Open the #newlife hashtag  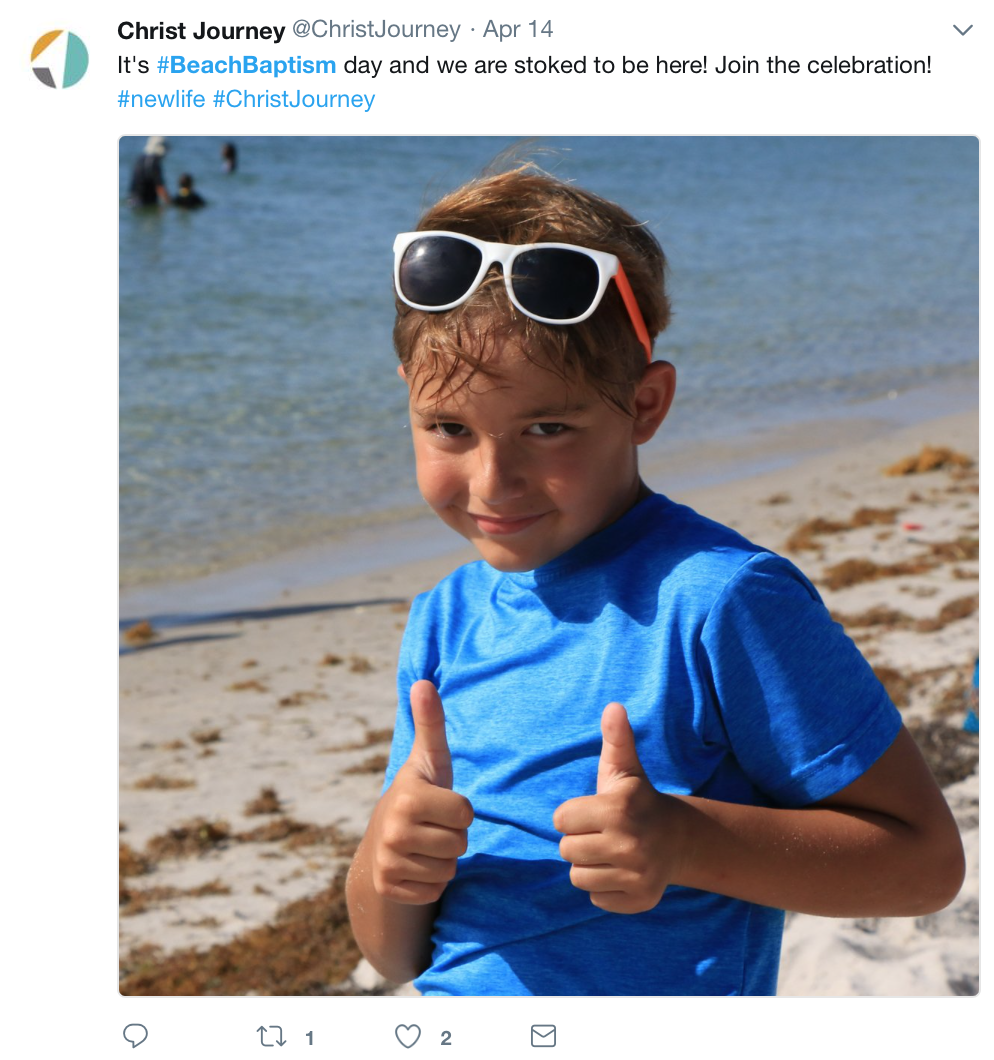click(161, 99)
